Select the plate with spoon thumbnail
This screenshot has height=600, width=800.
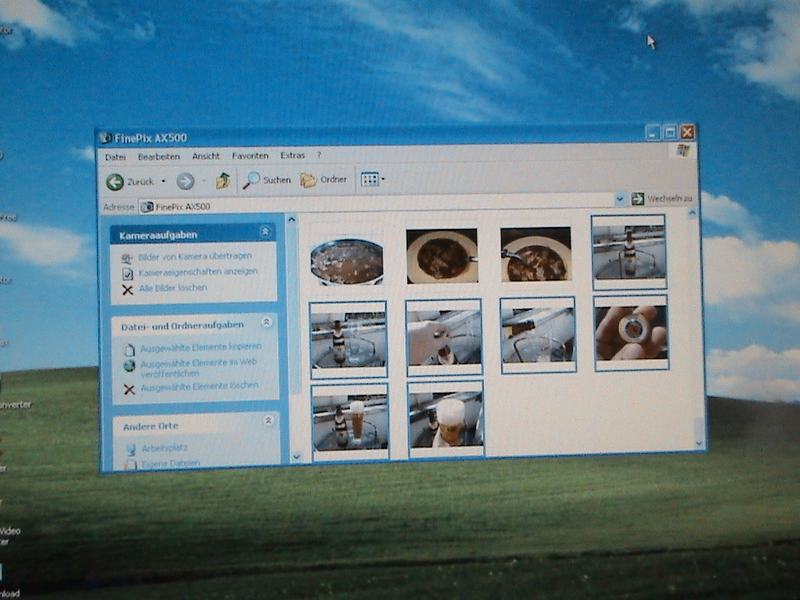(536, 254)
